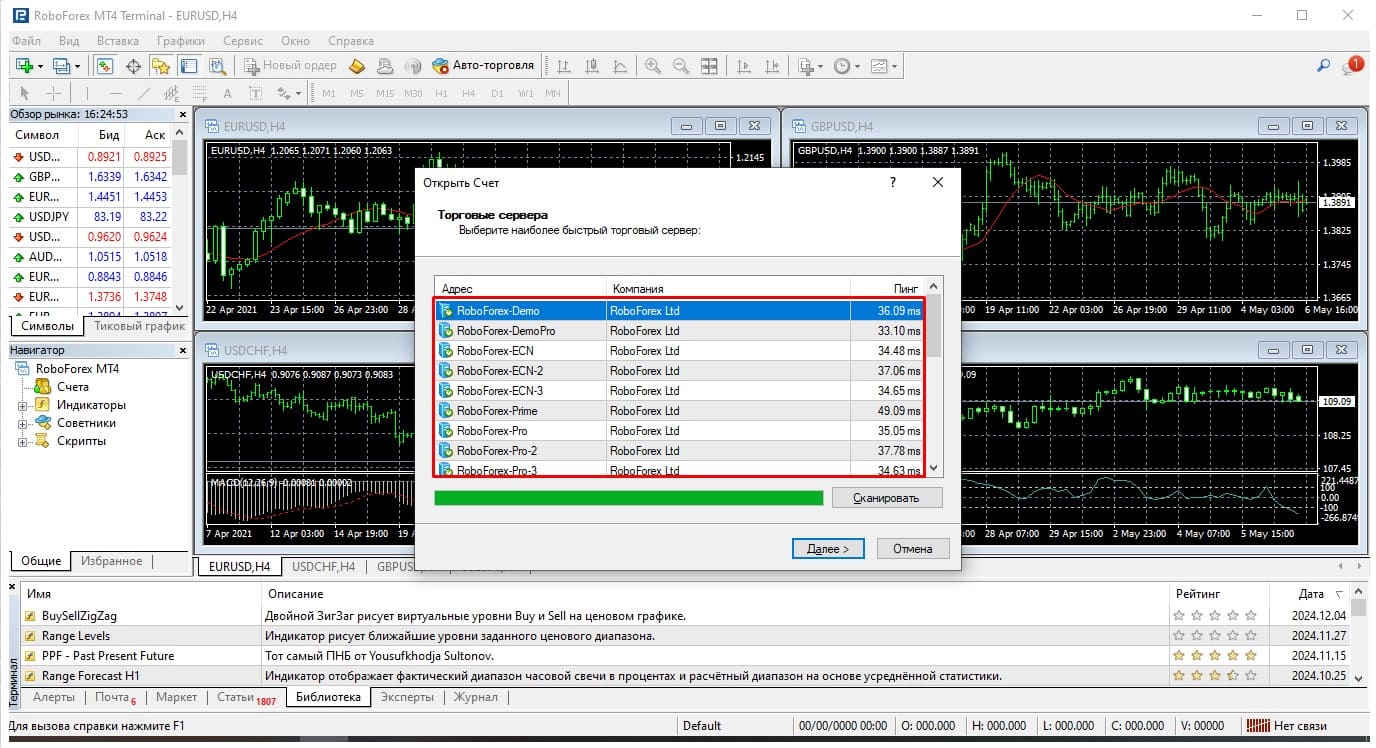The image size is (1376, 748).
Task: Open the Эксперты tab in Terminal
Action: (407, 697)
